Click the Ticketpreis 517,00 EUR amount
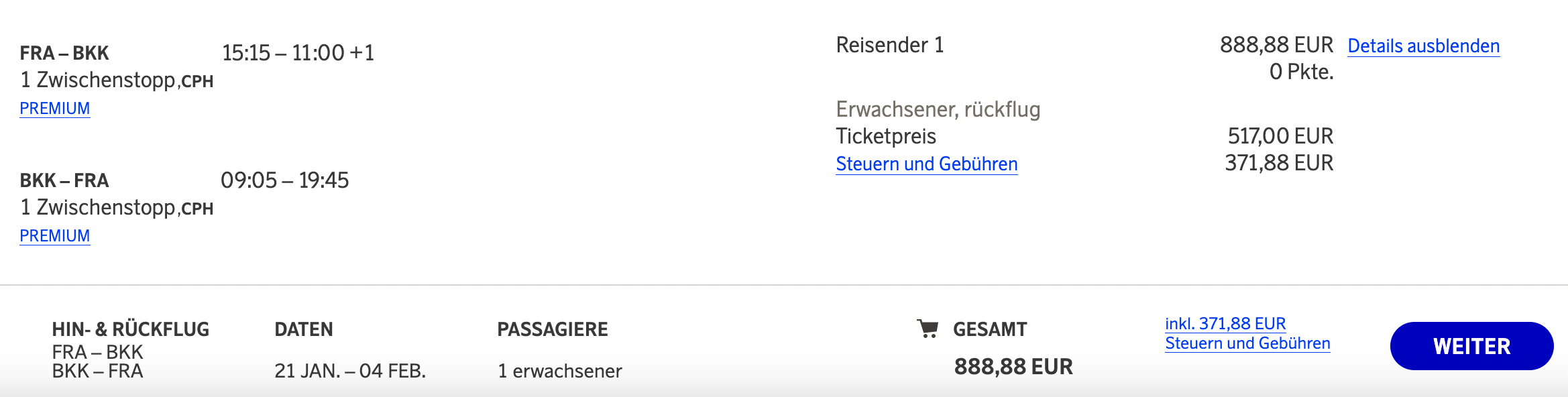Viewport: 1568px width, 397px height. 1280,136
